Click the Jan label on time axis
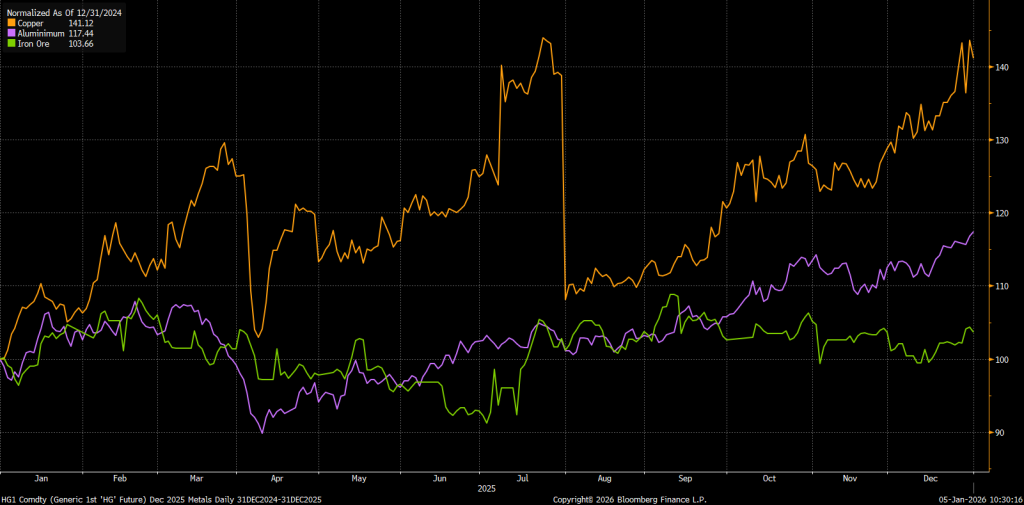Screen dimensions: 1024x505 click(41, 479)
